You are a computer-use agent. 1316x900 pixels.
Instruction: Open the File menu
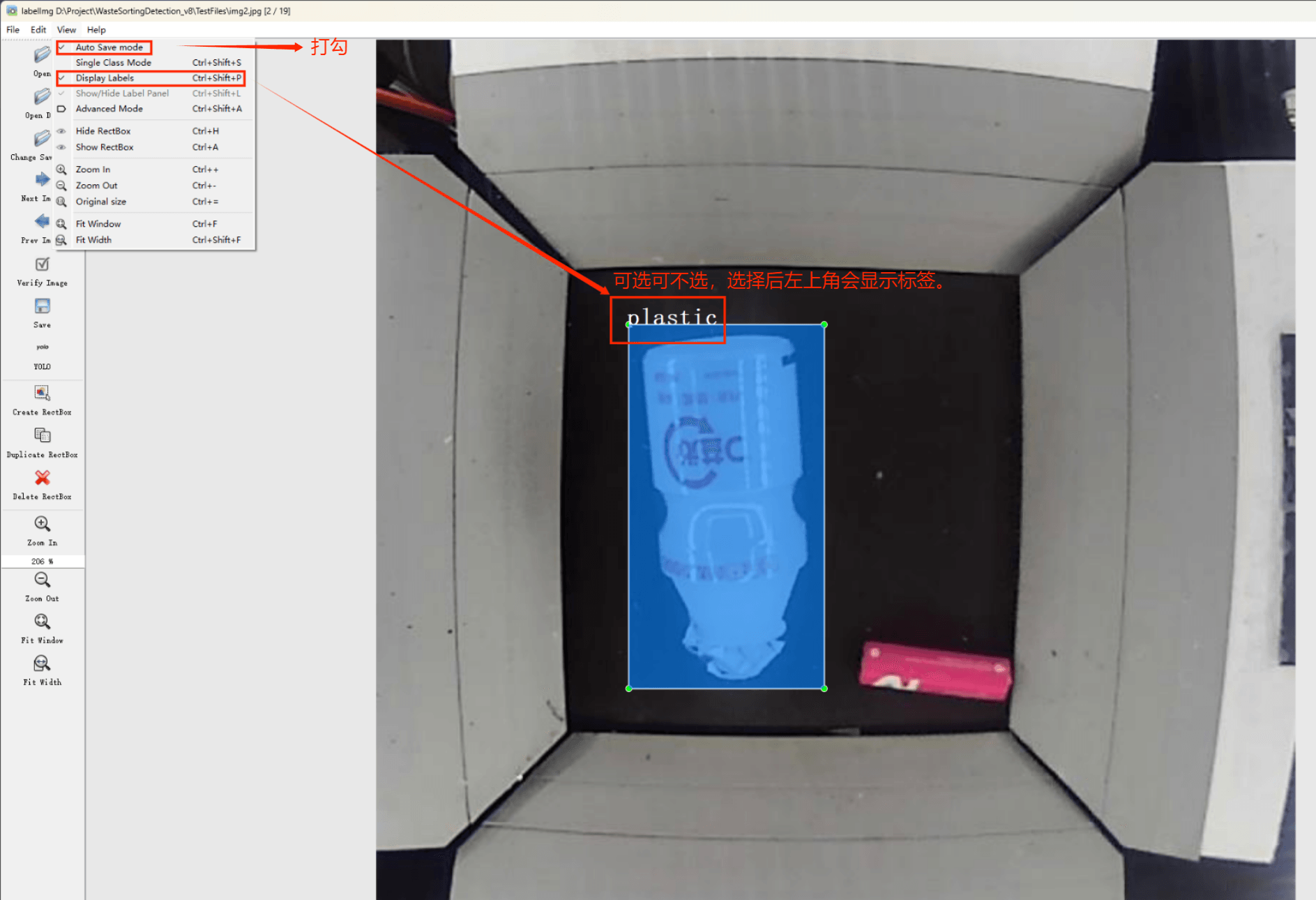coord(13,30)
